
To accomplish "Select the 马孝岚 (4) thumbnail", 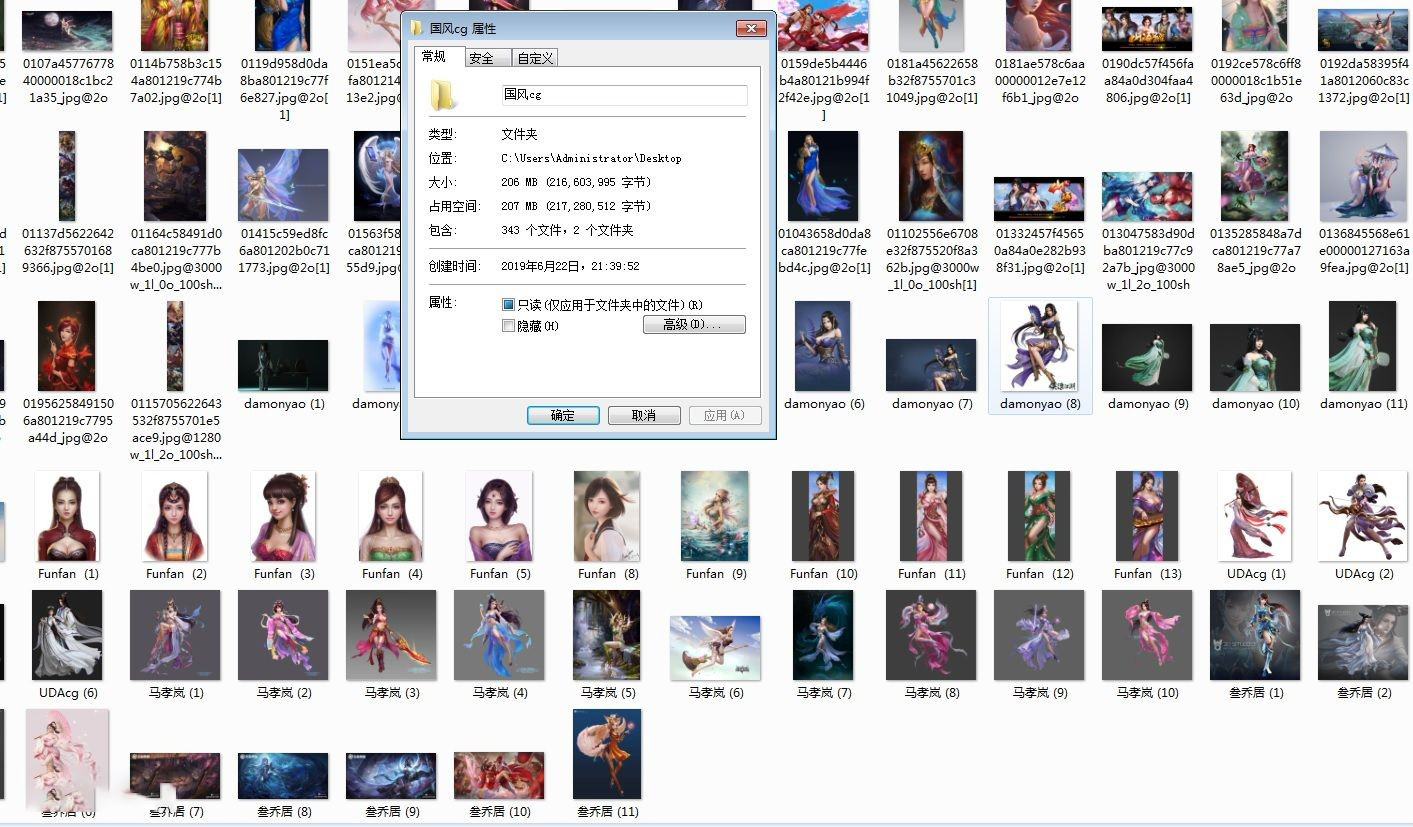I will 499,635.
